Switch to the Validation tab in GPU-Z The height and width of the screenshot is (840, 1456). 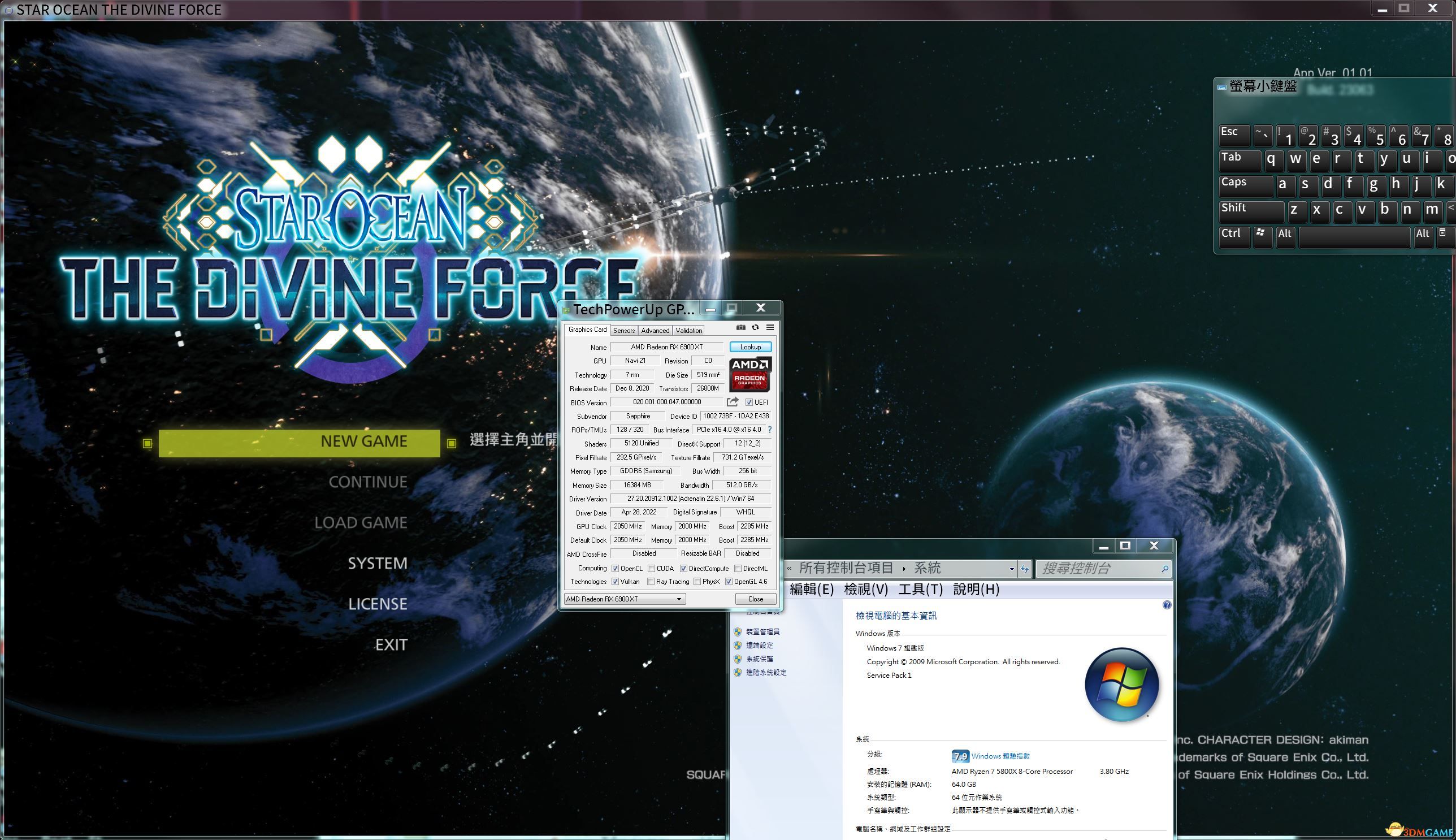[689, 331]
